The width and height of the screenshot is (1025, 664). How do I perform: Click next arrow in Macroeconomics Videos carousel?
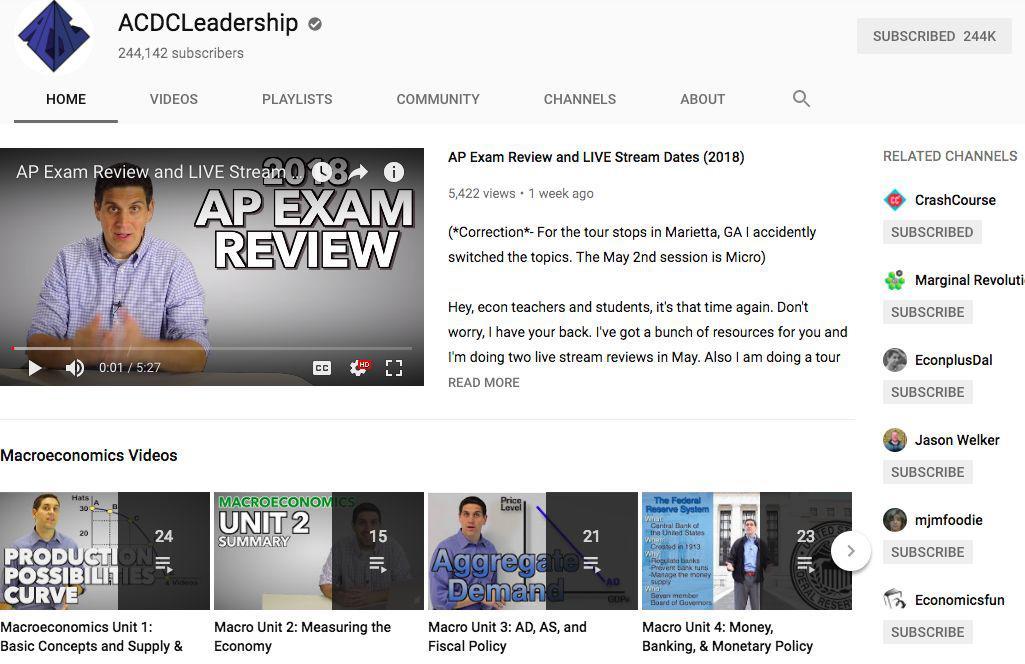(850, 551)
